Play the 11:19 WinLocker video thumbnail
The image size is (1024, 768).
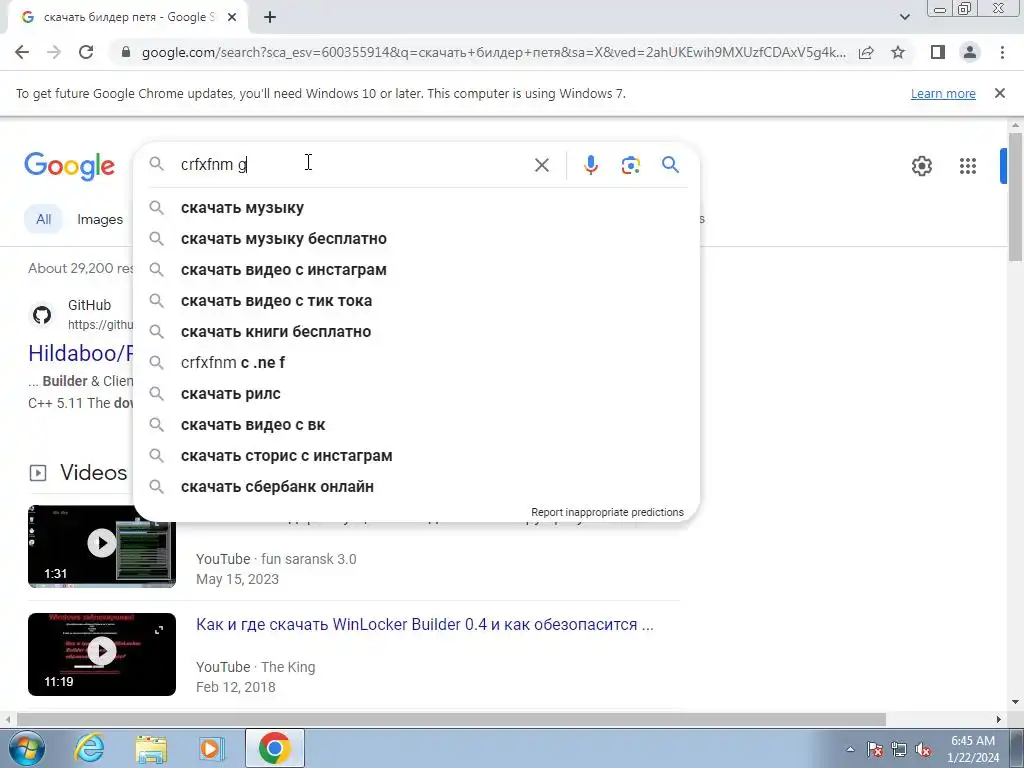(x=102, y=654)
